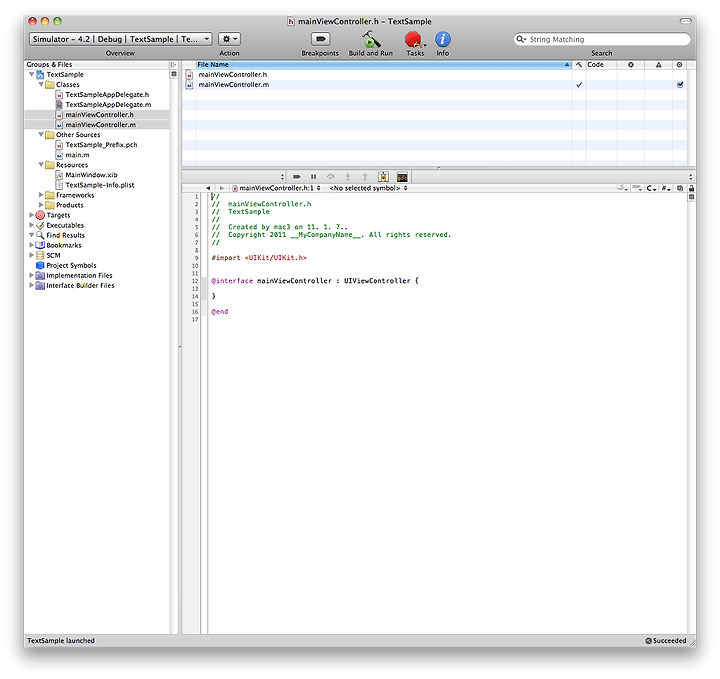
Task: Open the No selected symbol popup
Action: pos(368,188)
